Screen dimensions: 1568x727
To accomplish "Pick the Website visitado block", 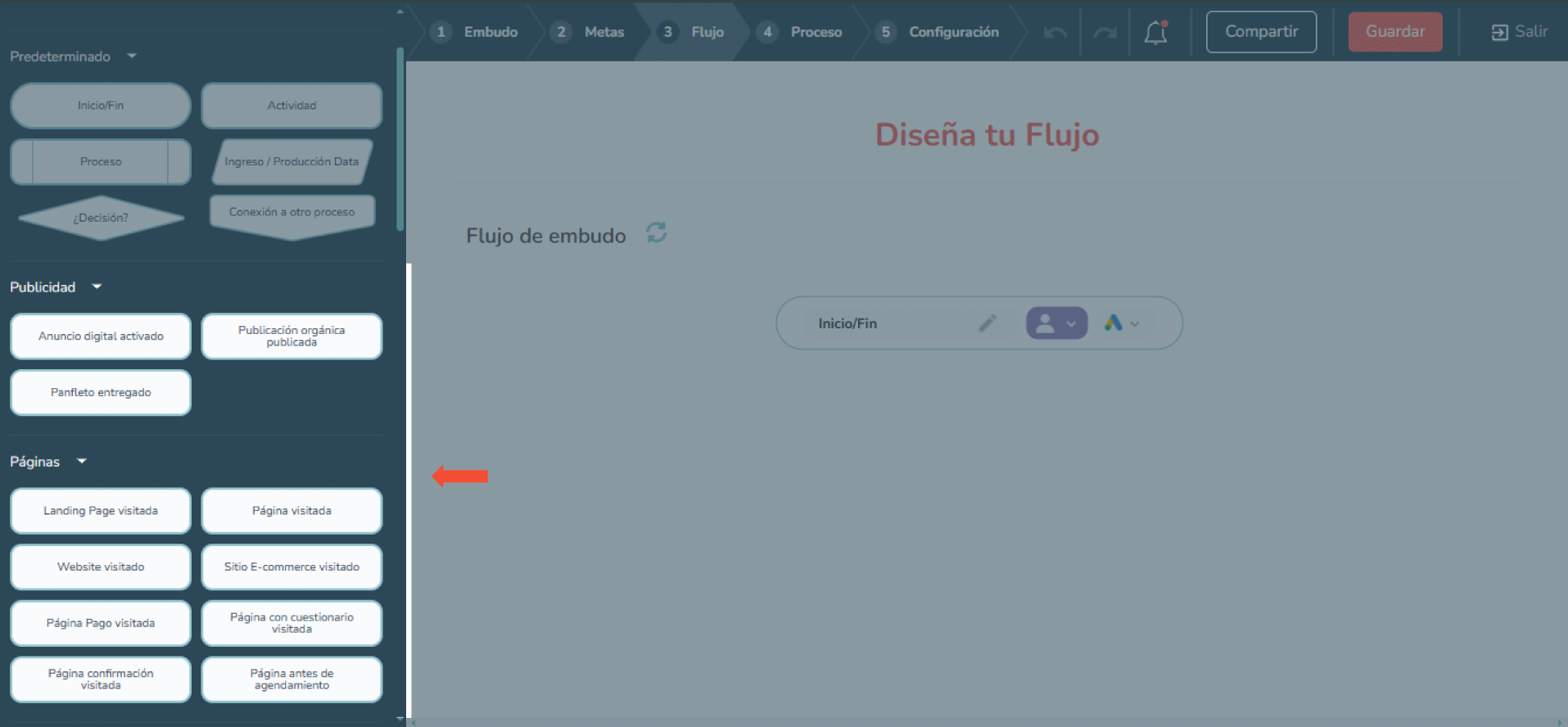I will pos(101,567).
